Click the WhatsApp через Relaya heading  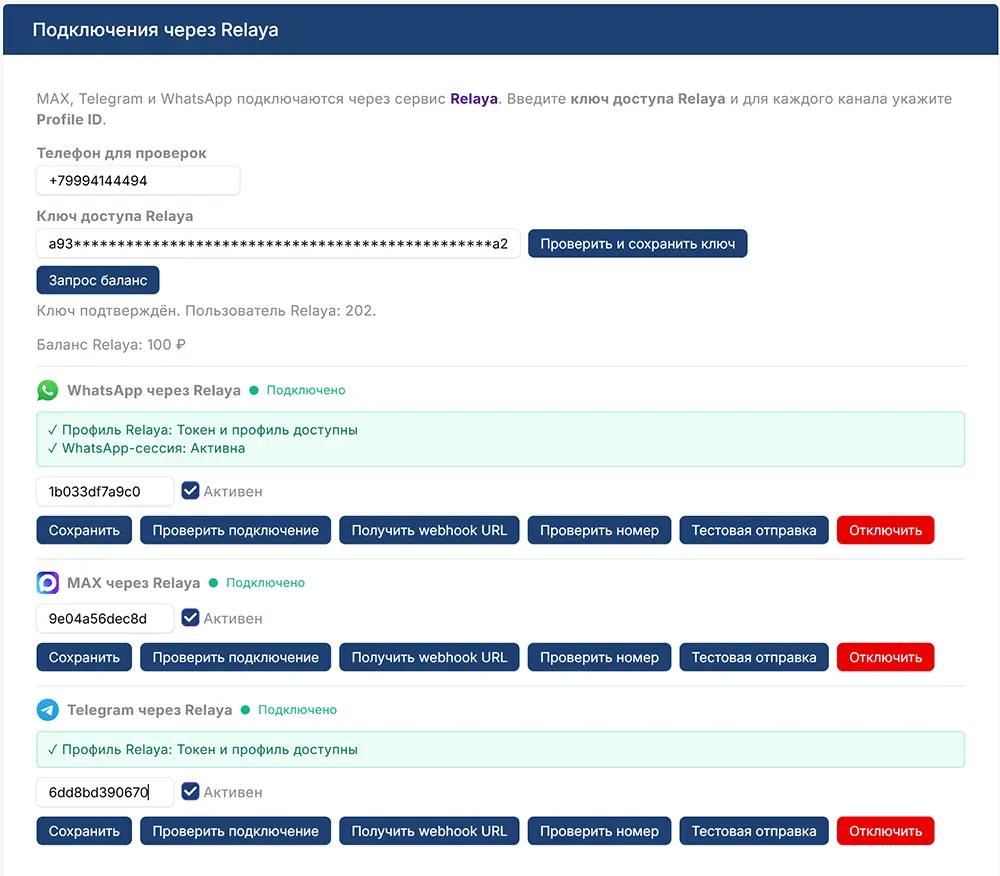[154, 390]
